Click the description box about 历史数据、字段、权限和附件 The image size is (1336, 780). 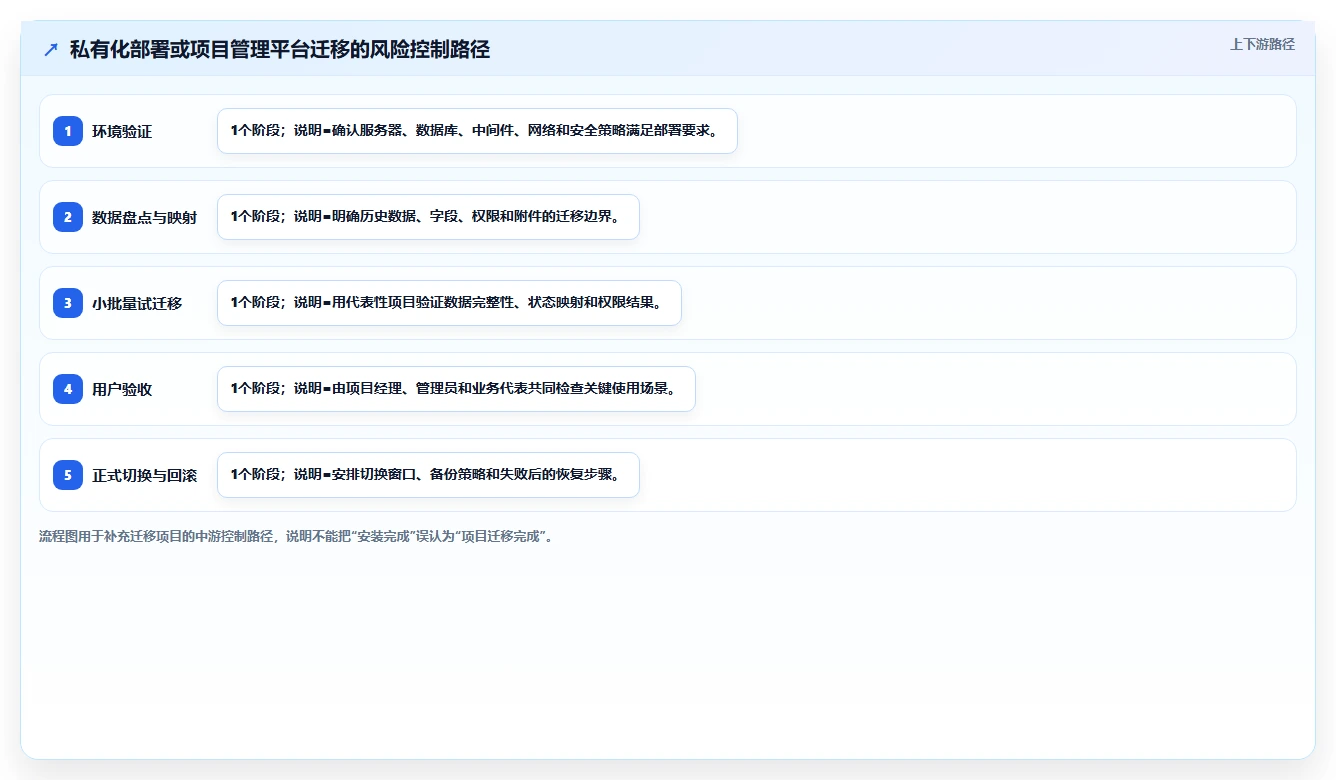428,217
